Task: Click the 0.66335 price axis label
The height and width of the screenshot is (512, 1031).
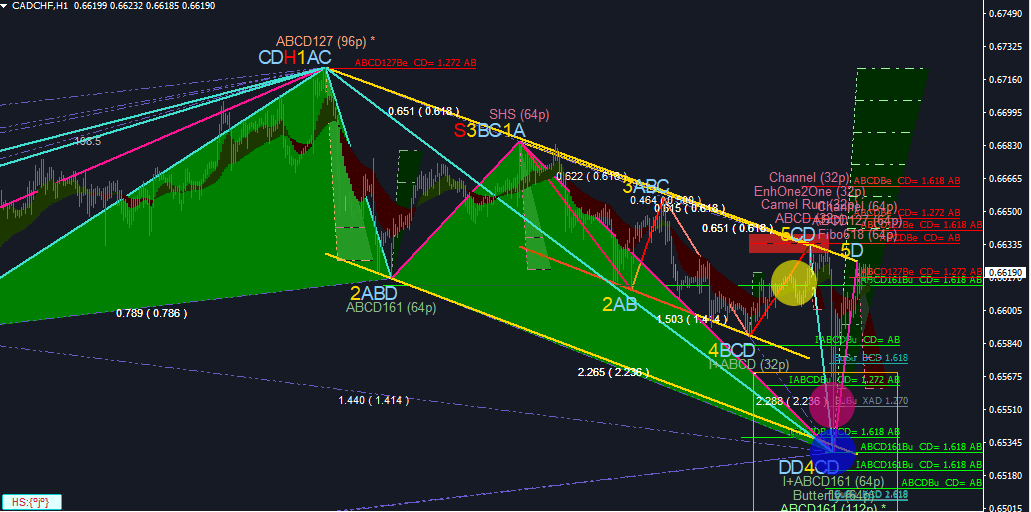Action: 1006,244
